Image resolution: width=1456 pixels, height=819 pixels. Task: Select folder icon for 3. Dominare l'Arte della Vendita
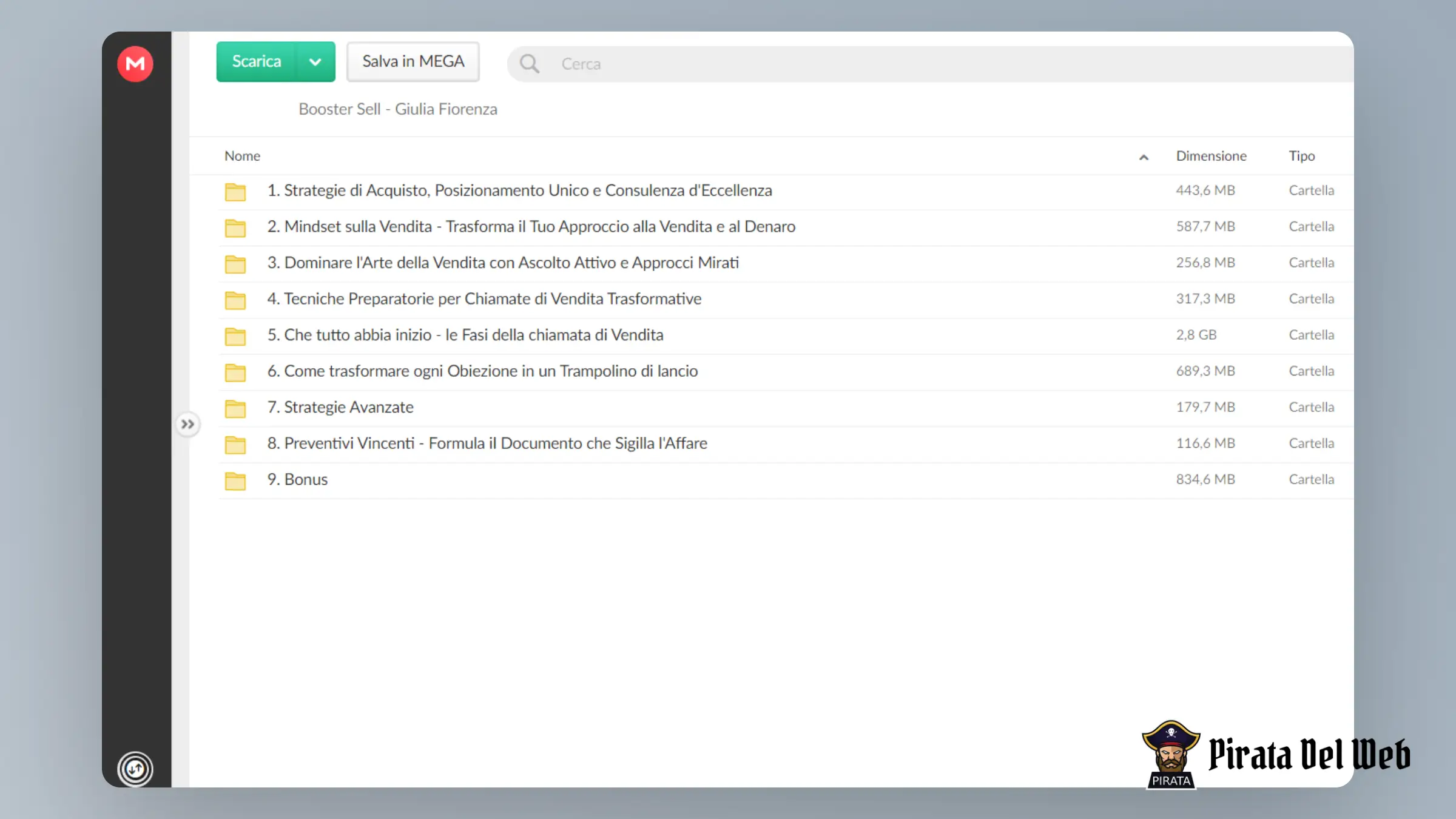coord(235,264)
